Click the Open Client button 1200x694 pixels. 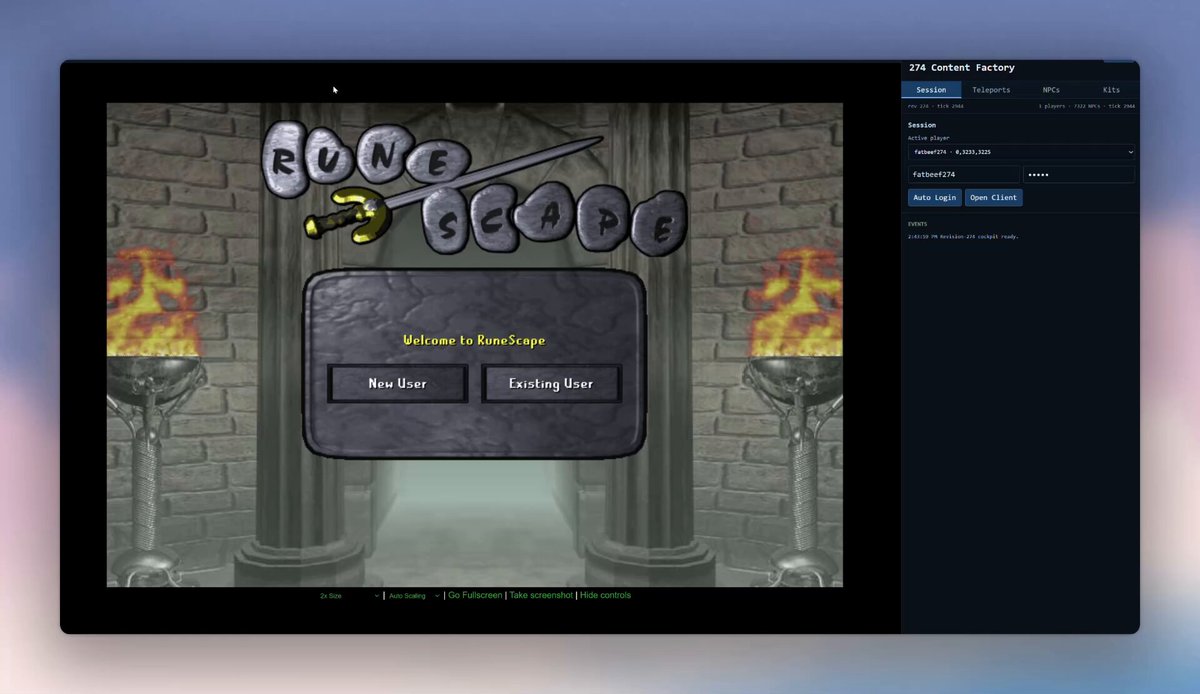(x=994, y=198)
